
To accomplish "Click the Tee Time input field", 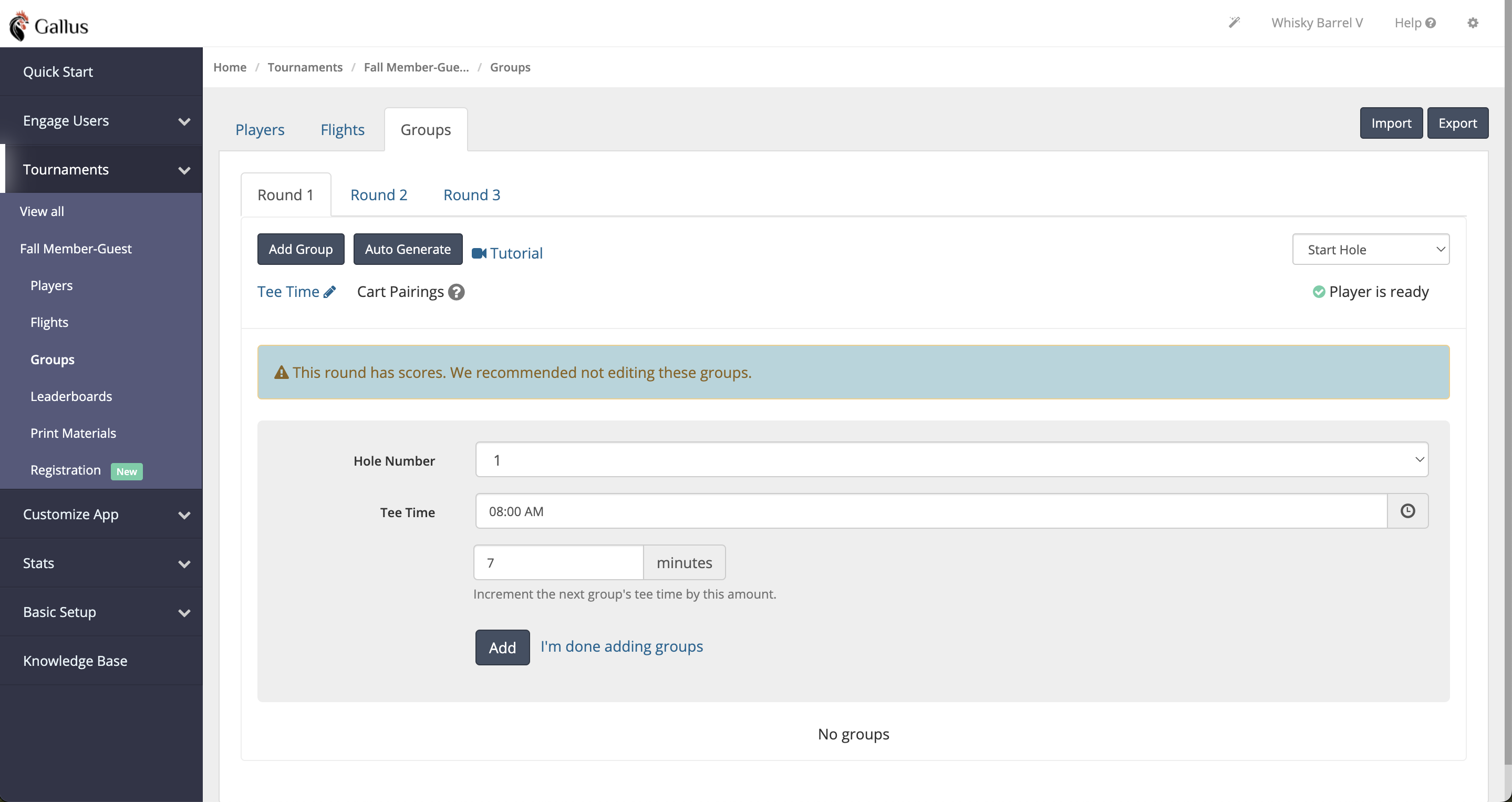I will pyautogui.click(x=931, y=511).
